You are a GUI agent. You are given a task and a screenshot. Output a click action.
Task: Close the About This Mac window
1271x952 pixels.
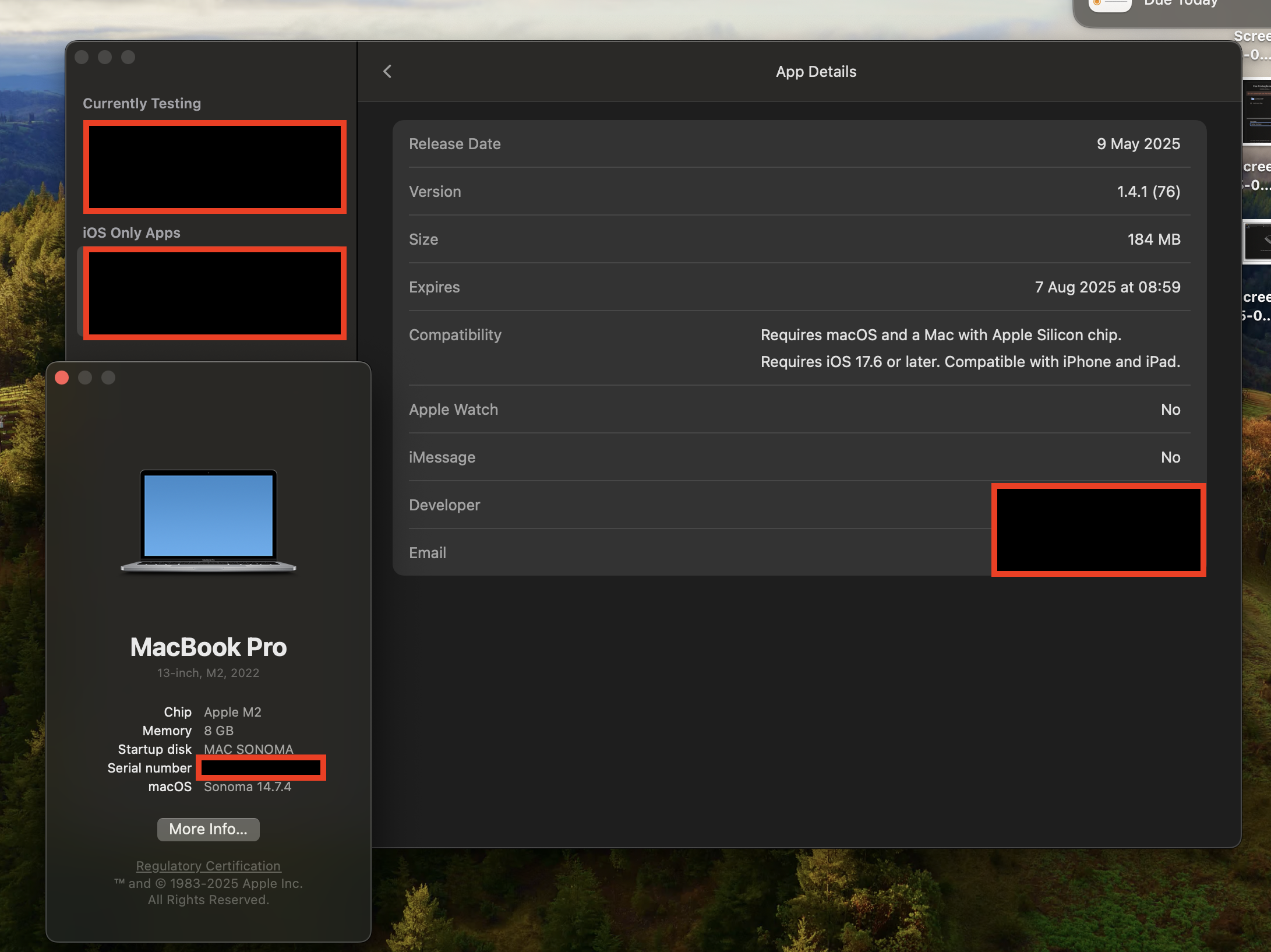(62, 378)
